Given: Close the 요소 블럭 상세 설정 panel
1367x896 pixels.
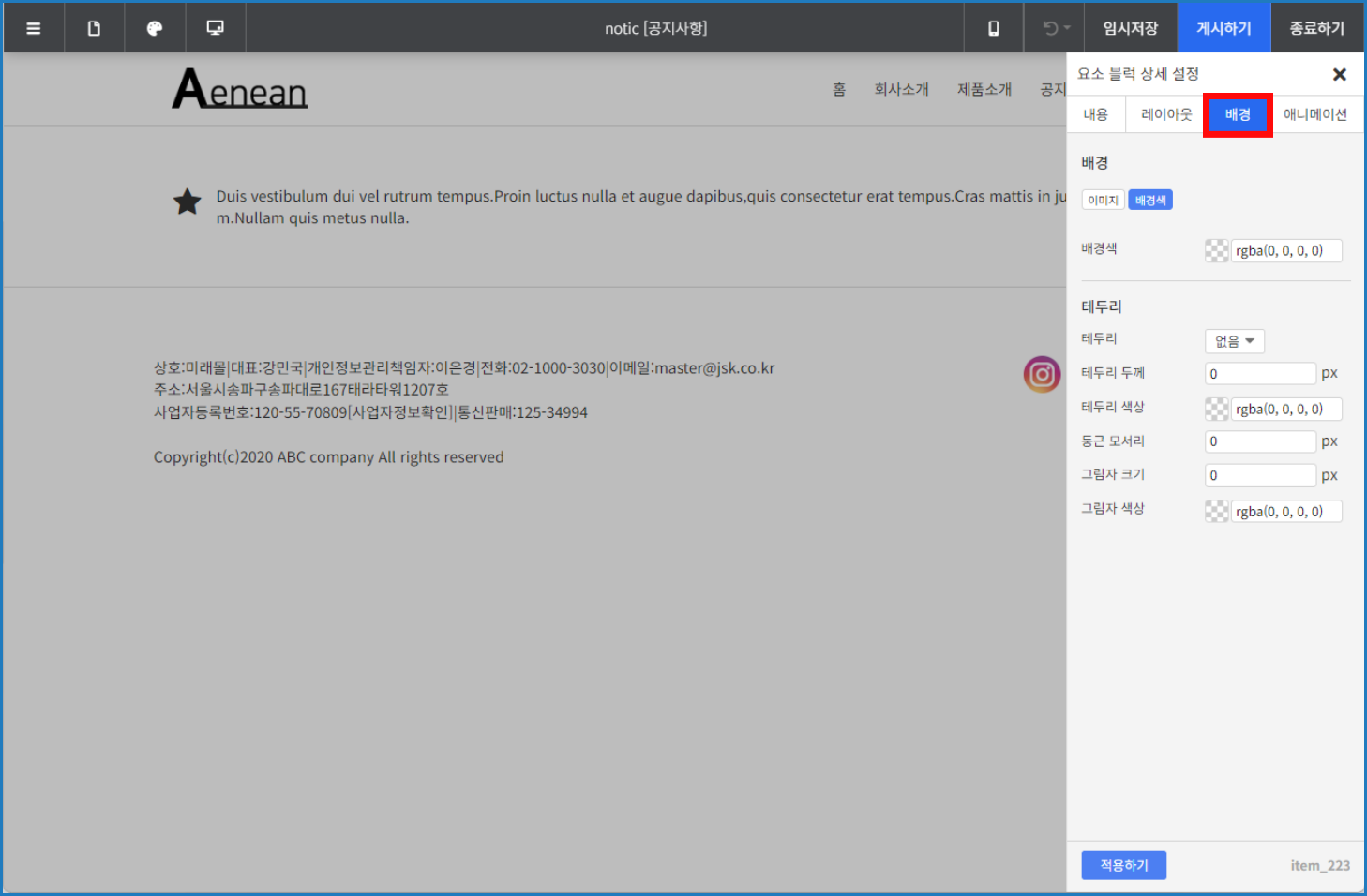Looking at the screenshot, I should [1340, 74].
